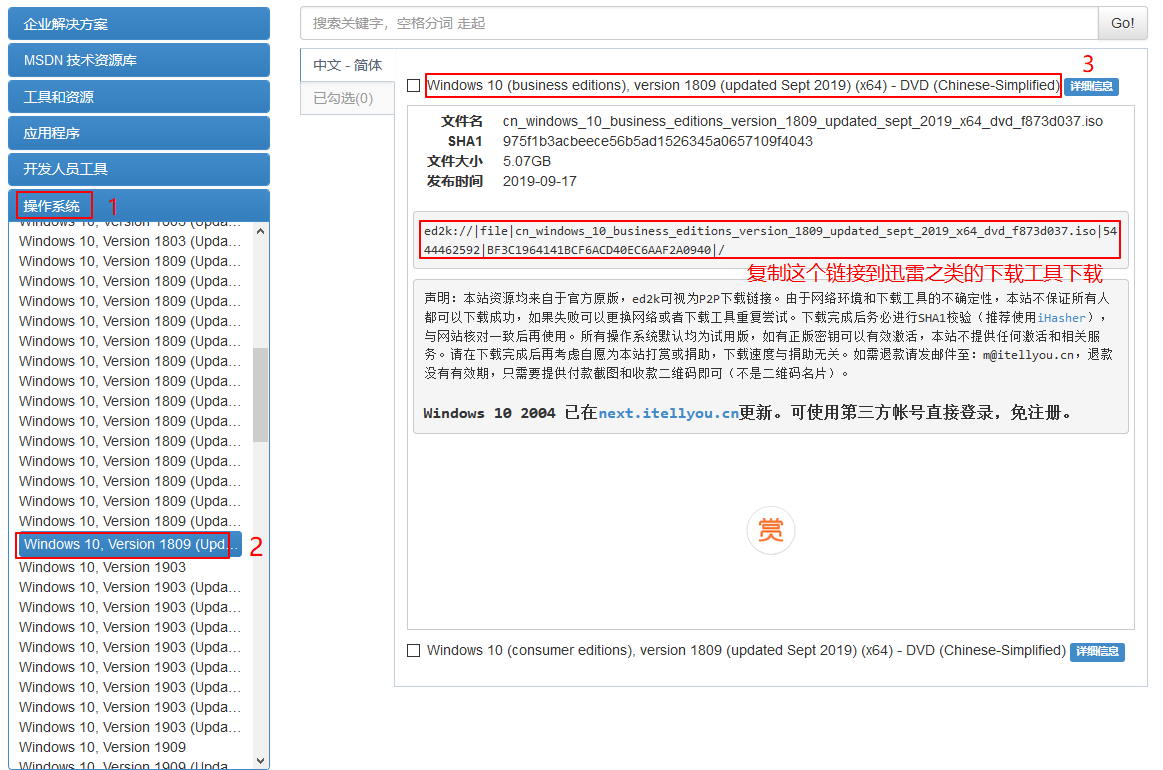The image size is (1163, 770).
Task: Click the Go! search button
Action: click(x=1122, y=23)
